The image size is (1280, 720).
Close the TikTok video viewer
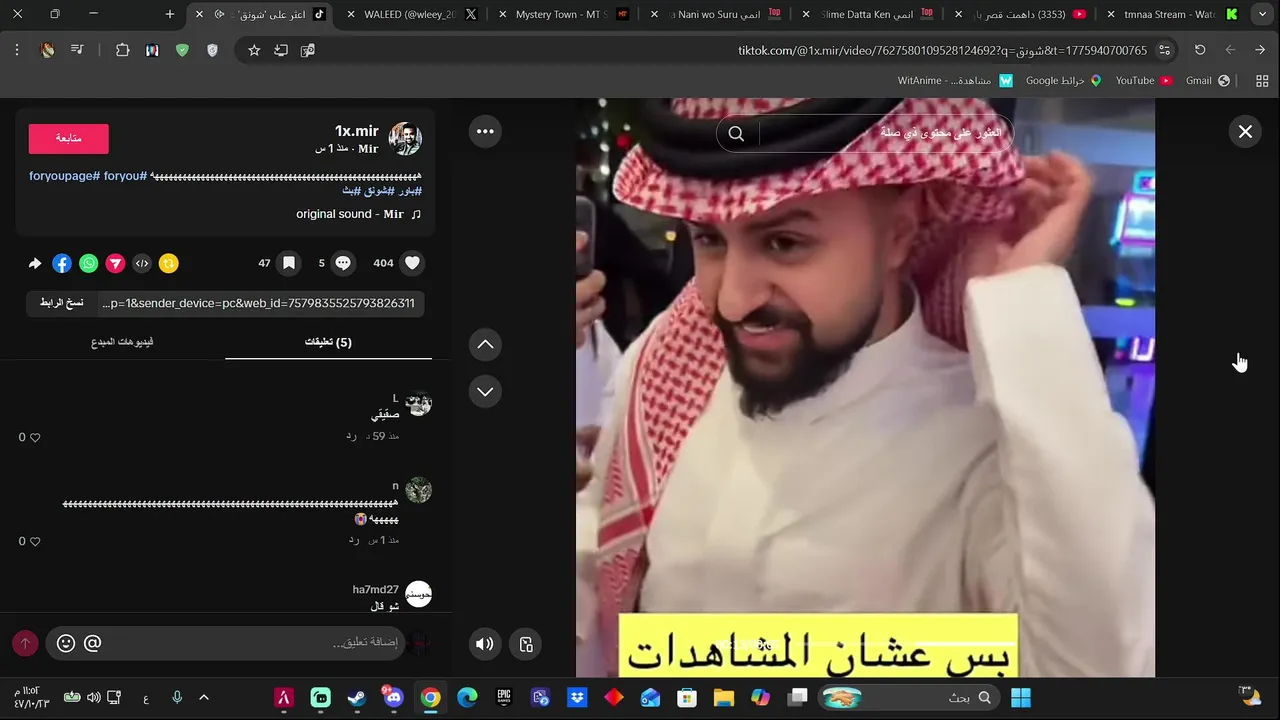click(1245, 131)
